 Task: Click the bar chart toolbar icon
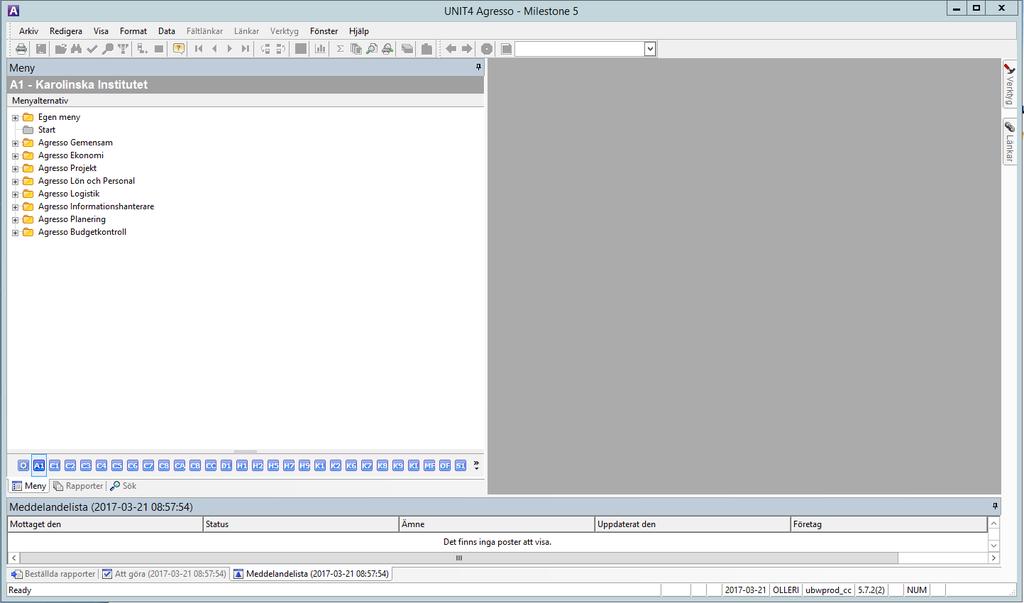320,49
